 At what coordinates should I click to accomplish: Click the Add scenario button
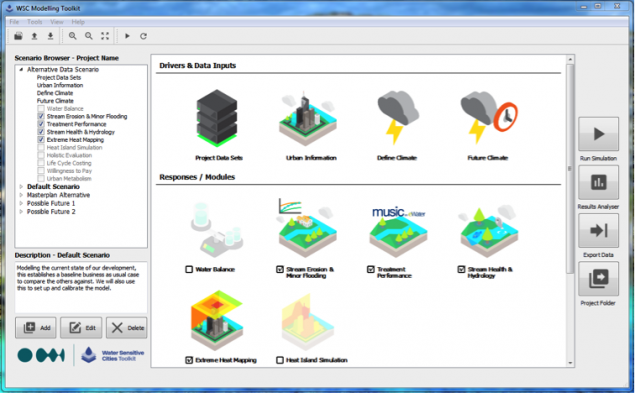[x=36, y=328]
